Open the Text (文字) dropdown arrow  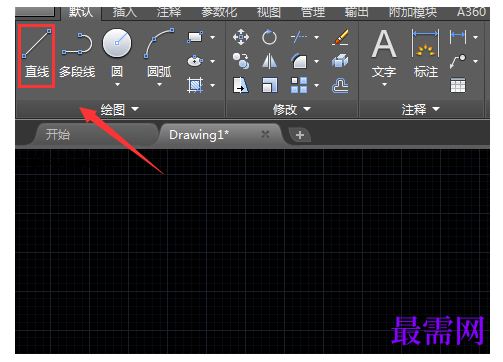coord(384,85)
